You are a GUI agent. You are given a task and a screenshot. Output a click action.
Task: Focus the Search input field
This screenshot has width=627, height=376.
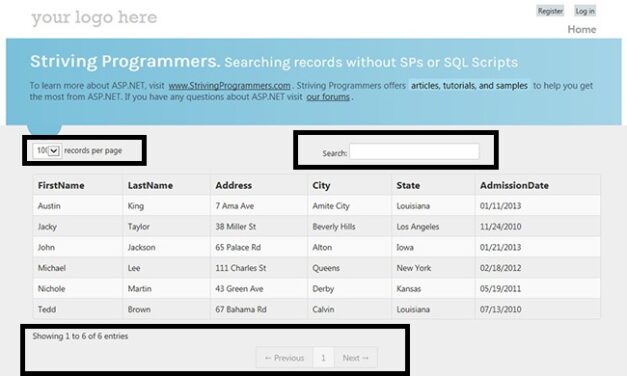(x=414, y=152)
